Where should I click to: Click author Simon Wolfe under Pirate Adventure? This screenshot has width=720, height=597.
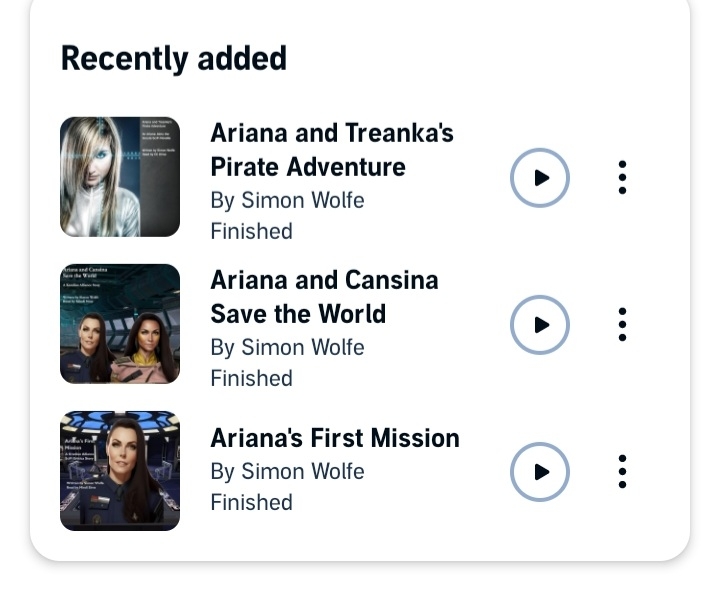287,200
